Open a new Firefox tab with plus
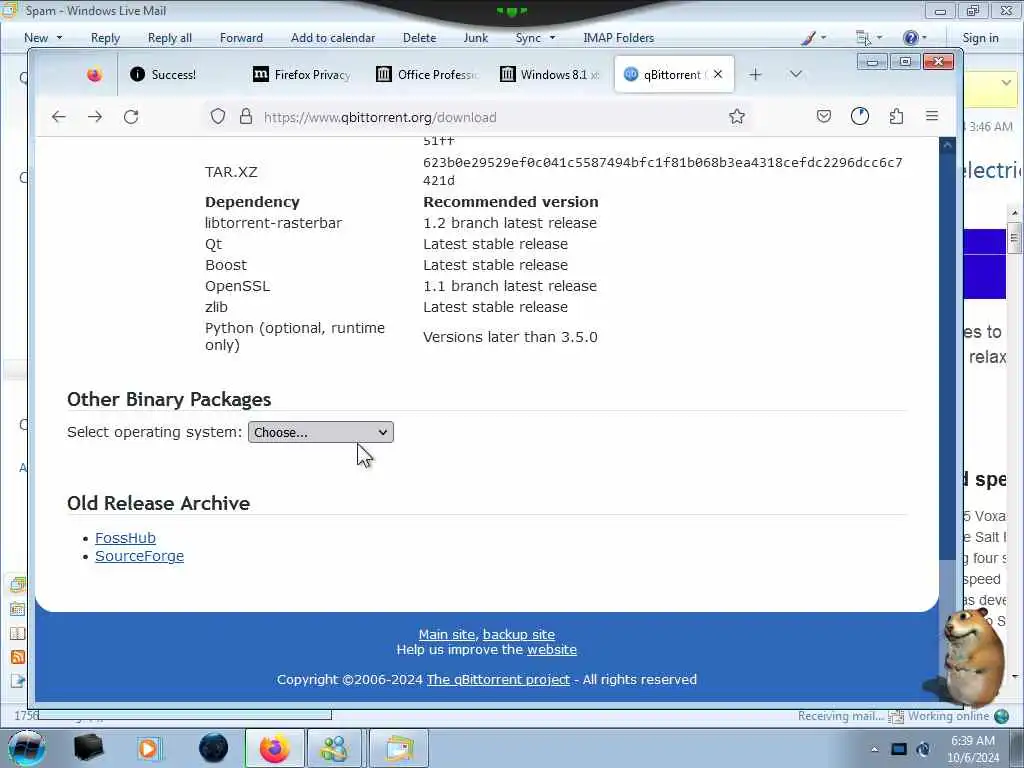Screen dimensions: 1024x768 tap(755, 74)
